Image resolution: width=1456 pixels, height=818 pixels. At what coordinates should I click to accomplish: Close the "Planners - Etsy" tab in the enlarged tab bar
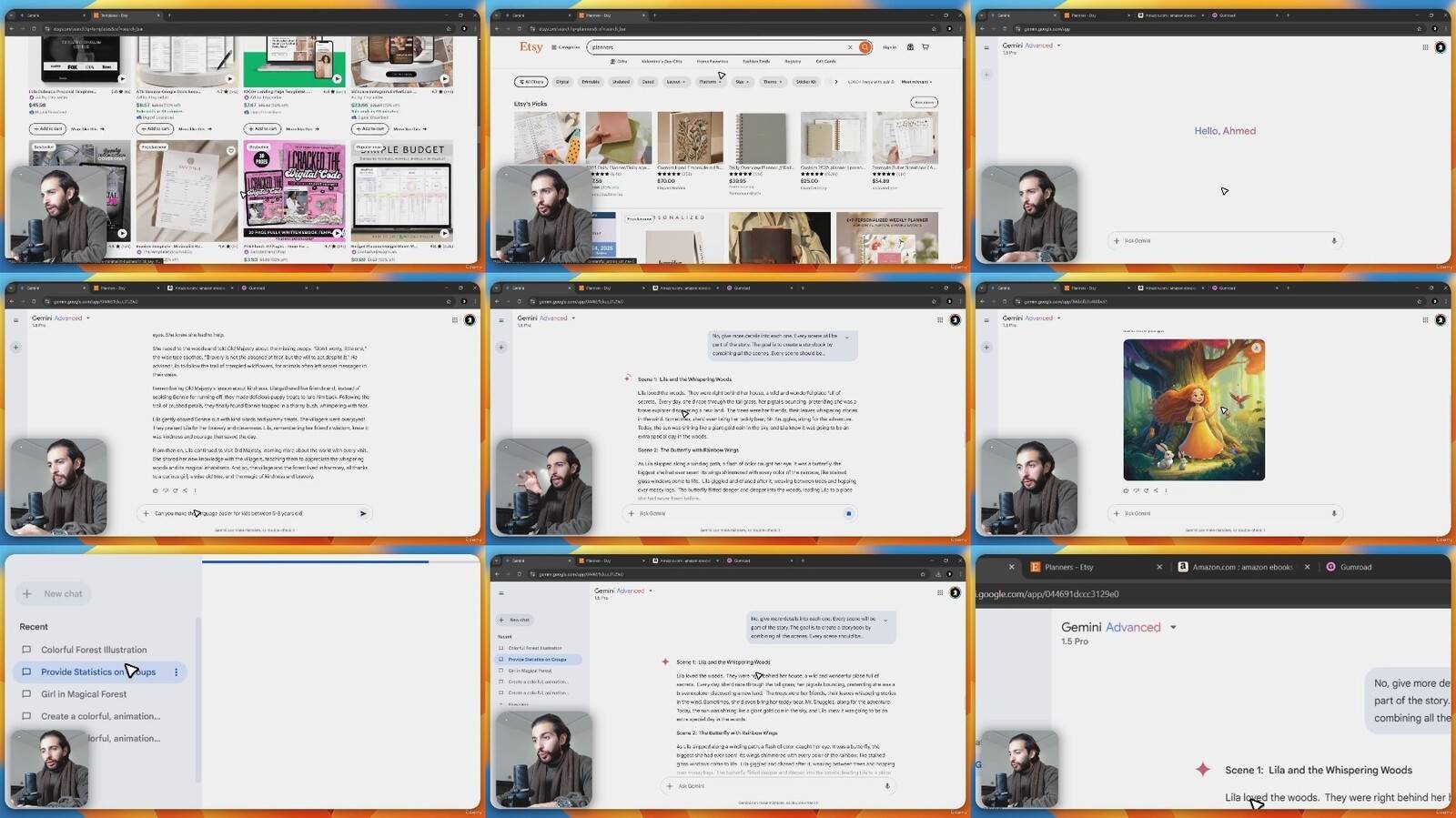1159,567
